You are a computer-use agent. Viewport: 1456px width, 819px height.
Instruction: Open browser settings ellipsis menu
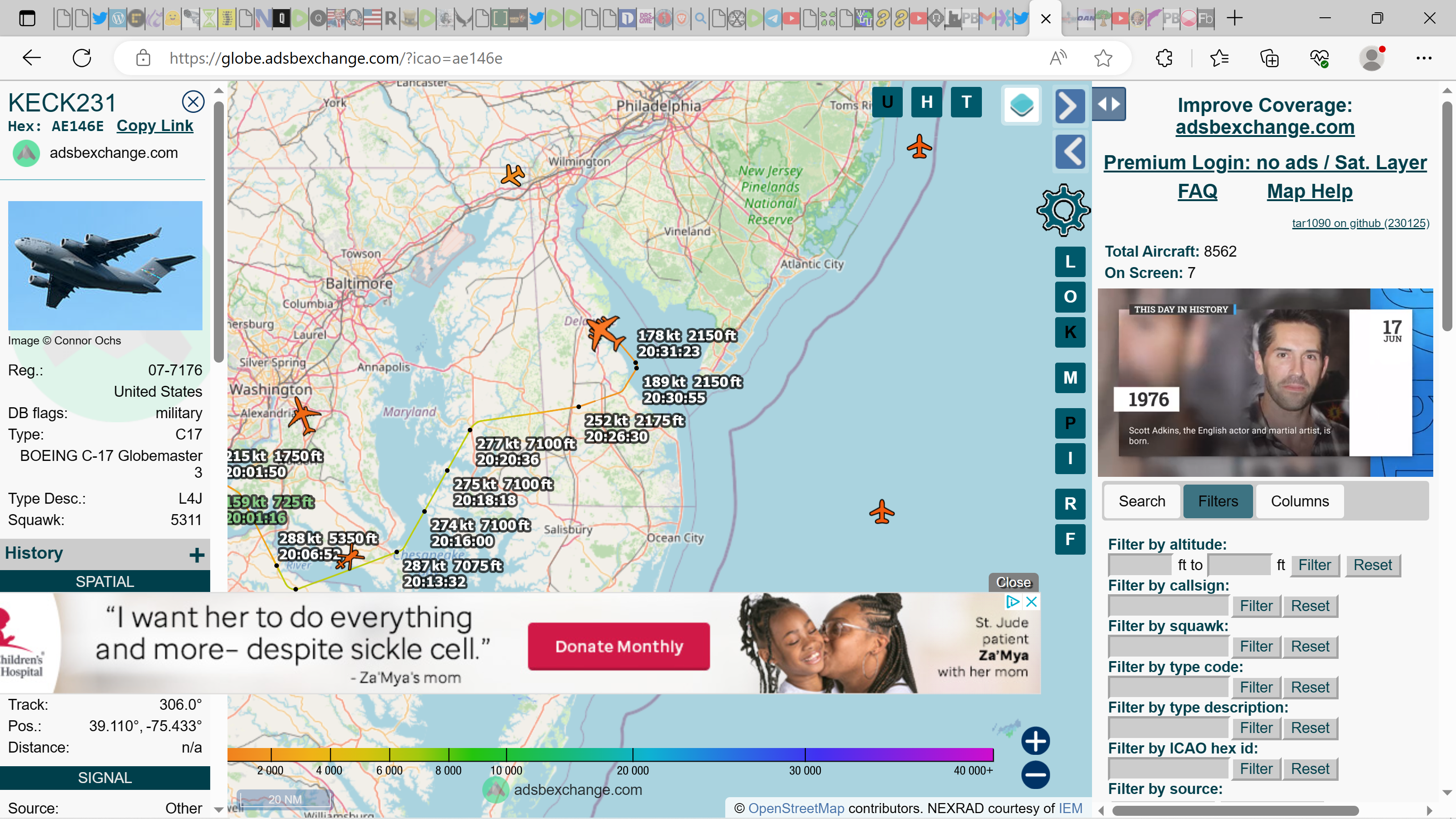pyautogui.click(x=1423, y=58)
